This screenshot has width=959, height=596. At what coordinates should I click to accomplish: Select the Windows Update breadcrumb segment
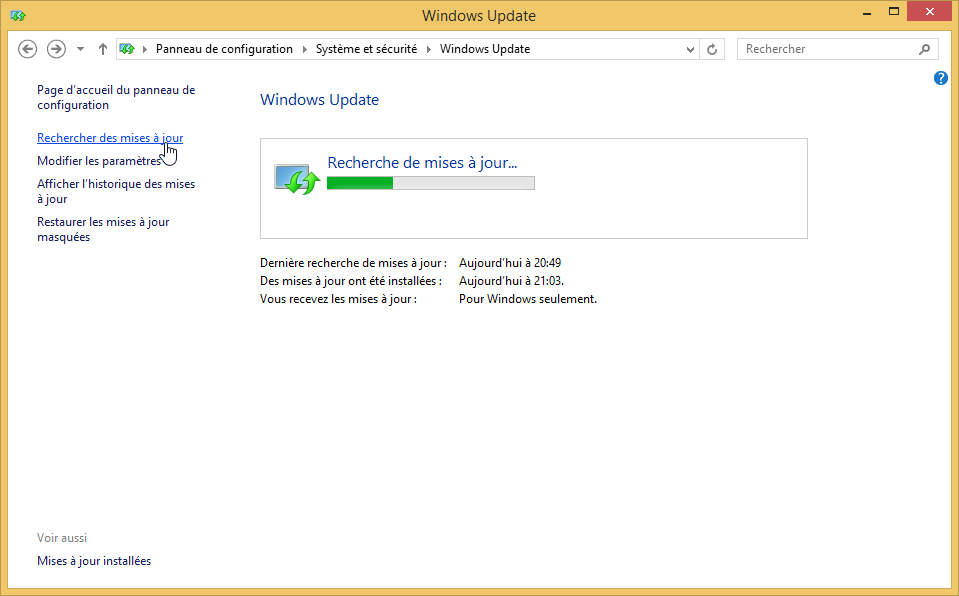pos(485,49)
